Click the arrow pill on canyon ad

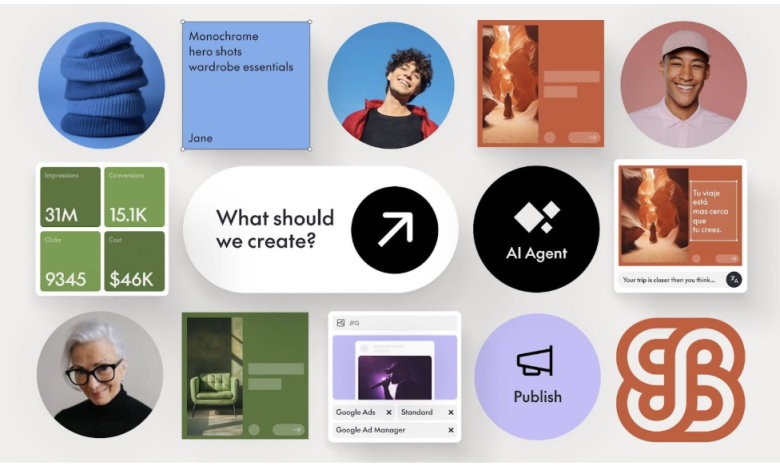pyautogui.click(x=584, y=137)
